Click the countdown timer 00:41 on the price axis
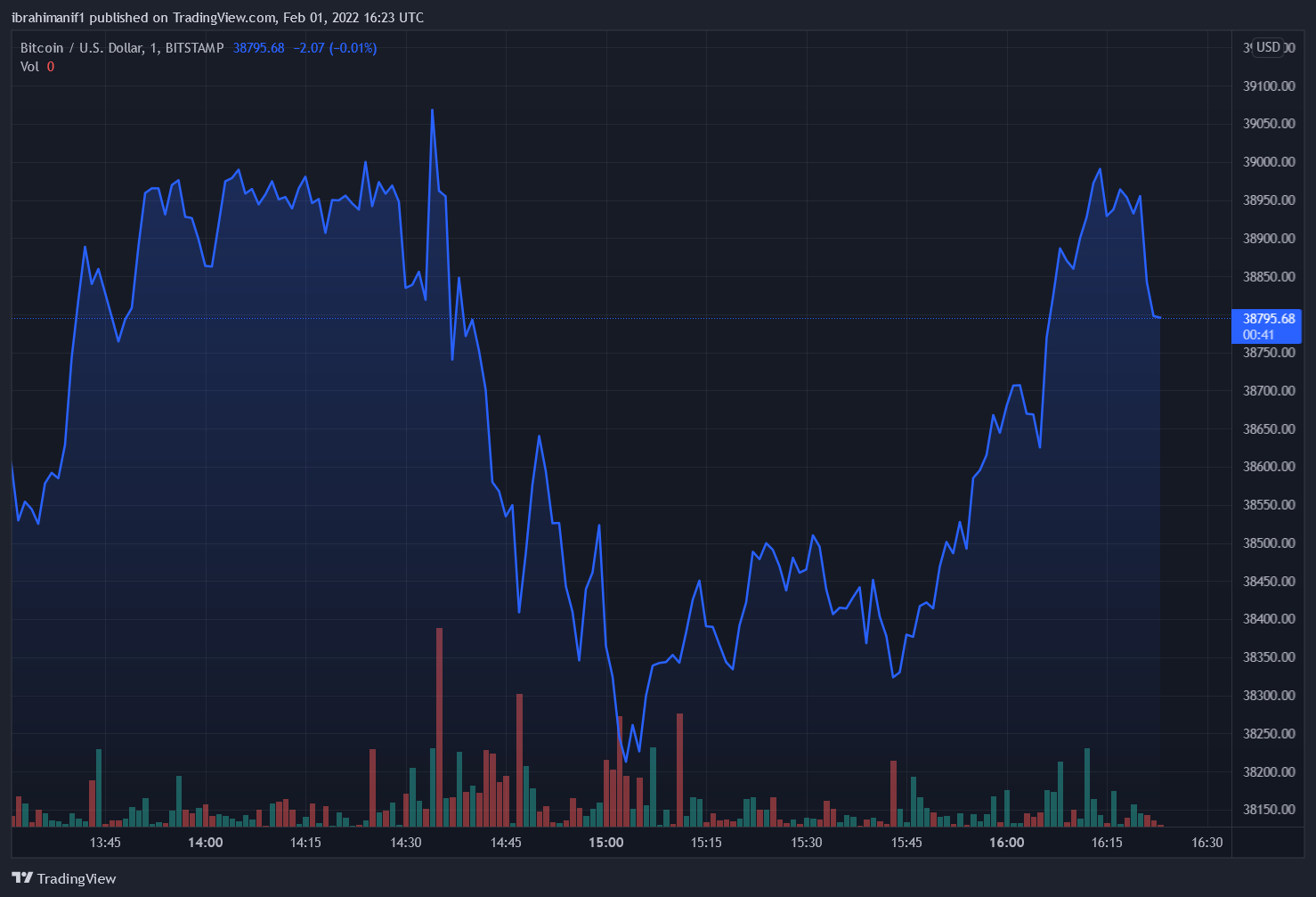This screenshot has height=897, width=1316. point(1258,335)
